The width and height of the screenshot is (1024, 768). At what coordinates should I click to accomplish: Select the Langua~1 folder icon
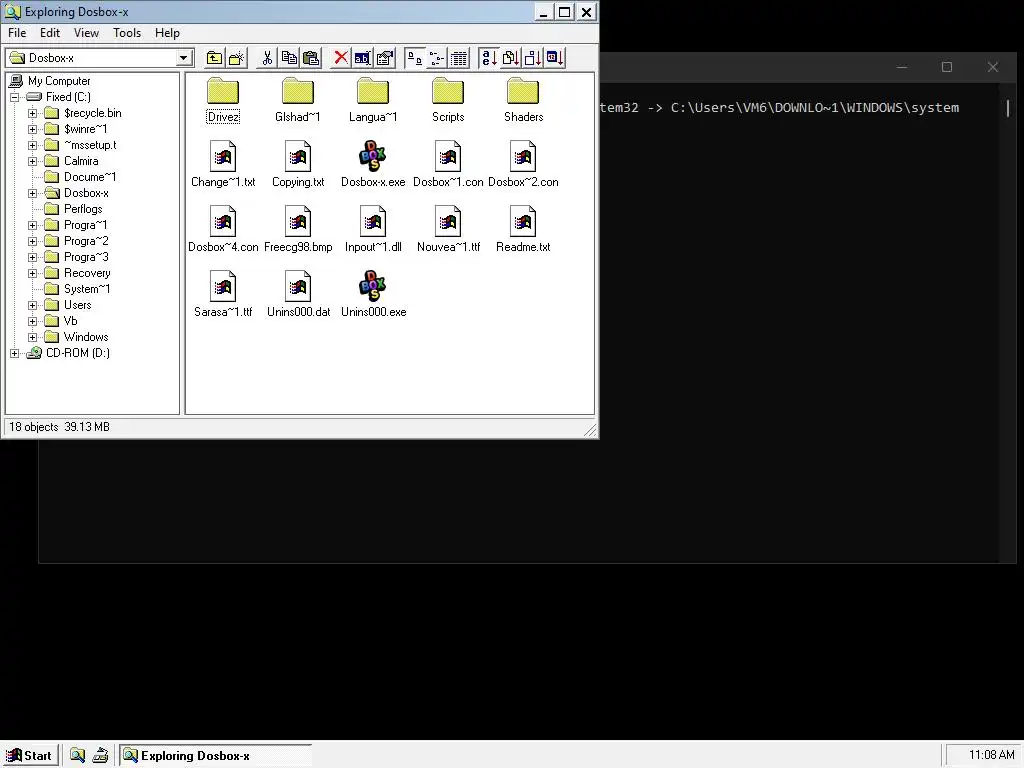click(373, 101)
